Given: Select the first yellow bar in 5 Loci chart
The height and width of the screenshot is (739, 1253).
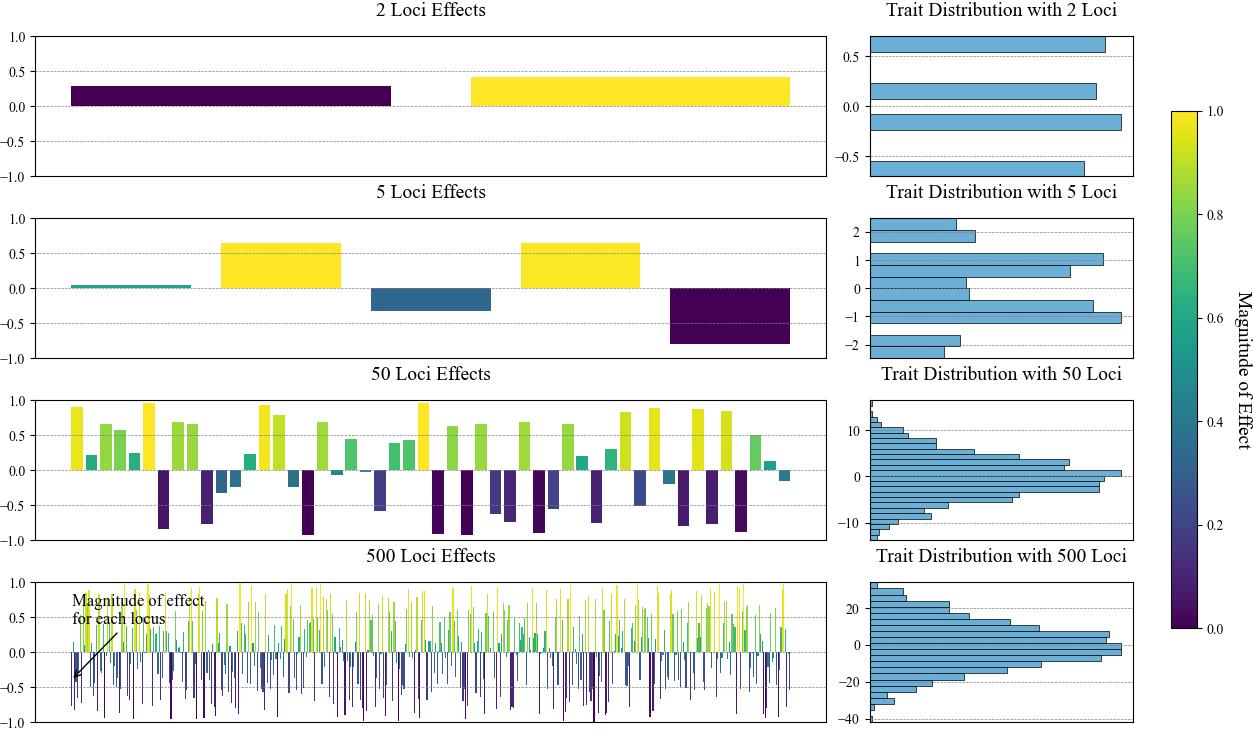Looking at the screenshot, I should point(281,266).
